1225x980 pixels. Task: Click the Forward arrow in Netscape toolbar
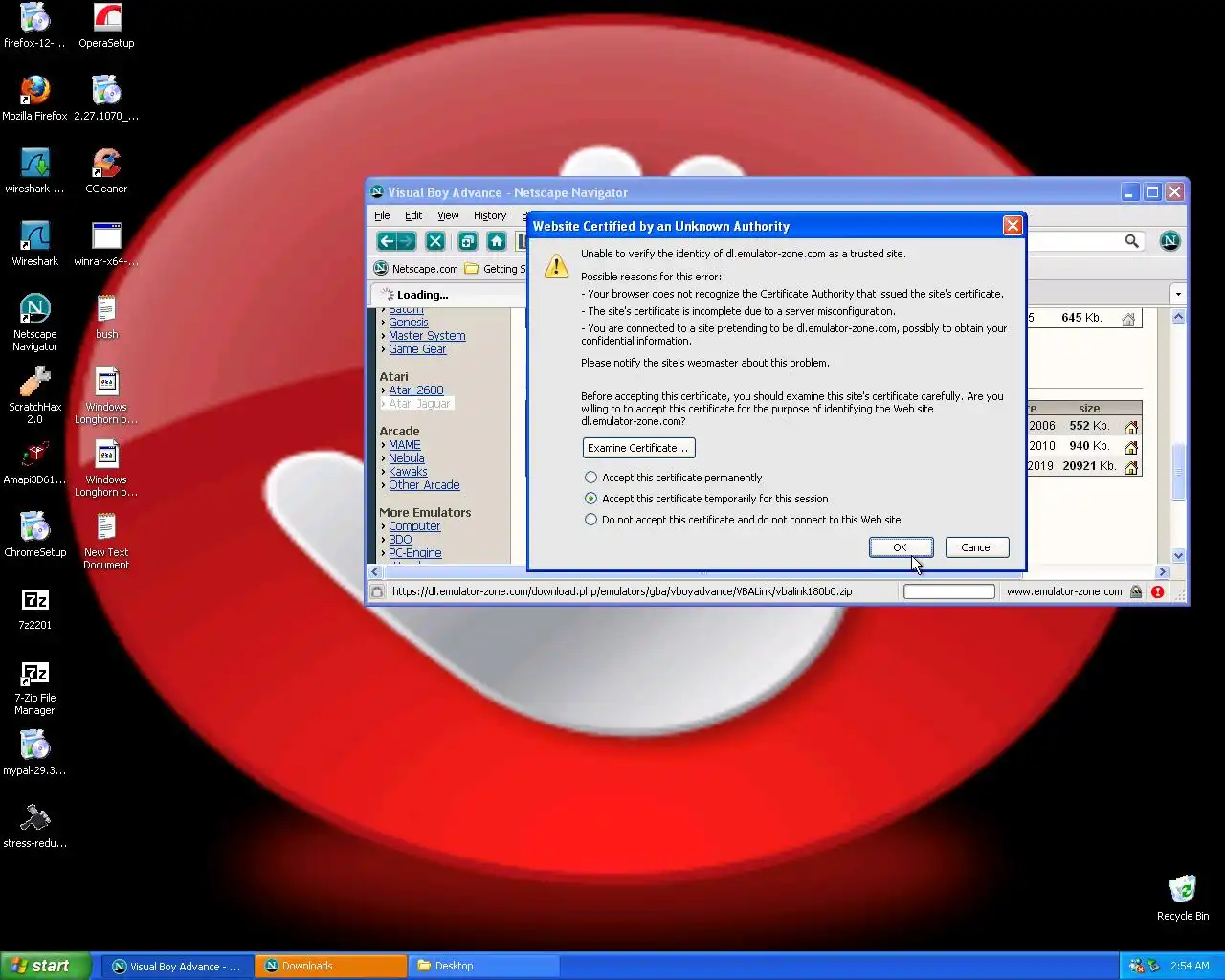407,241
